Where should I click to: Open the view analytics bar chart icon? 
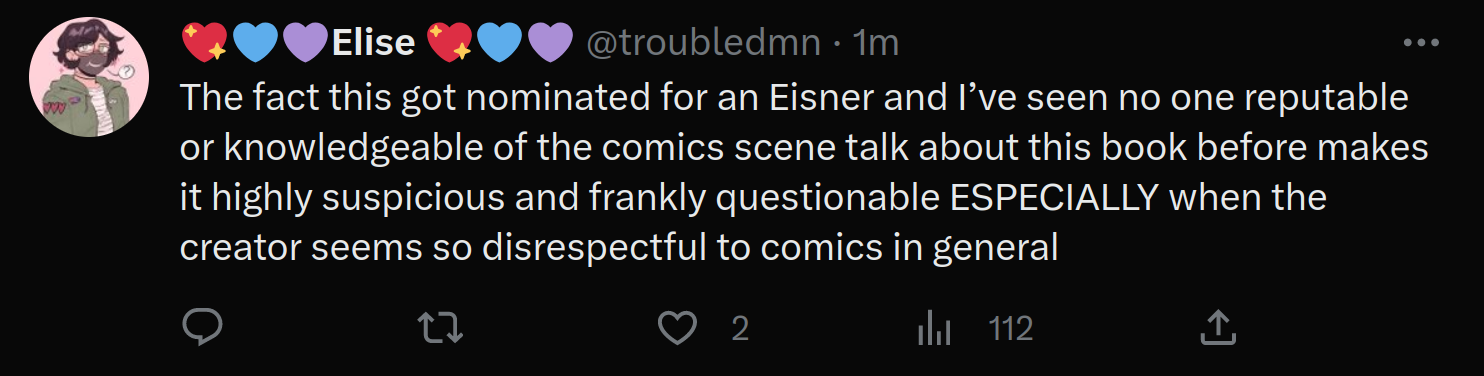pos(934,328)
